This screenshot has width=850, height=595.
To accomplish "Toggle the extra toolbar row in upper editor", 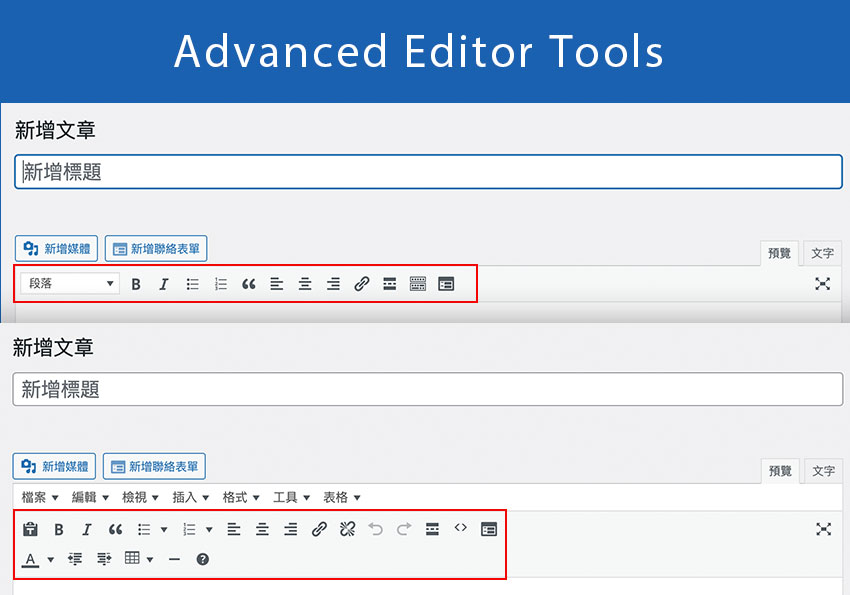I will coord(418,284).
